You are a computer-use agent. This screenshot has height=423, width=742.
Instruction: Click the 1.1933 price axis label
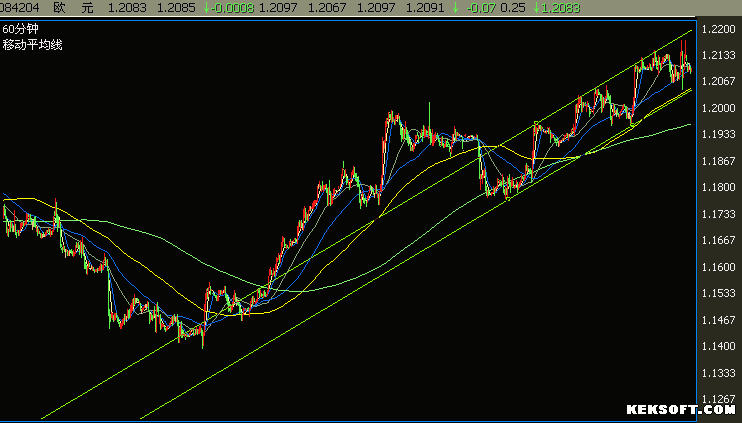coord(718,134)
